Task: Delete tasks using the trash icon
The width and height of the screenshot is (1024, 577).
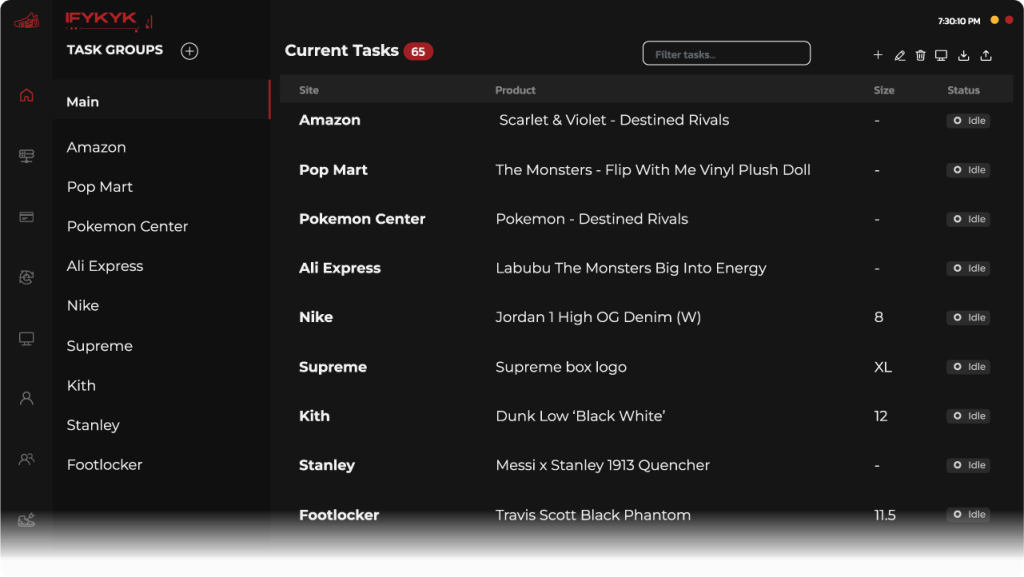Action: [920, 55]
